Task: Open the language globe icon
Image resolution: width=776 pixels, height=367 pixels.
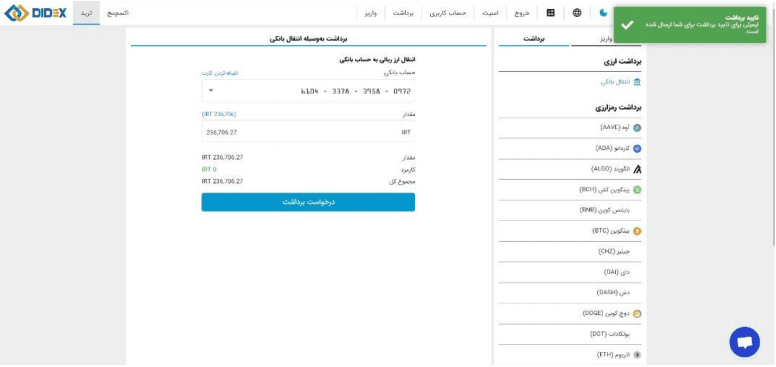Action: (x=577, y=13)
